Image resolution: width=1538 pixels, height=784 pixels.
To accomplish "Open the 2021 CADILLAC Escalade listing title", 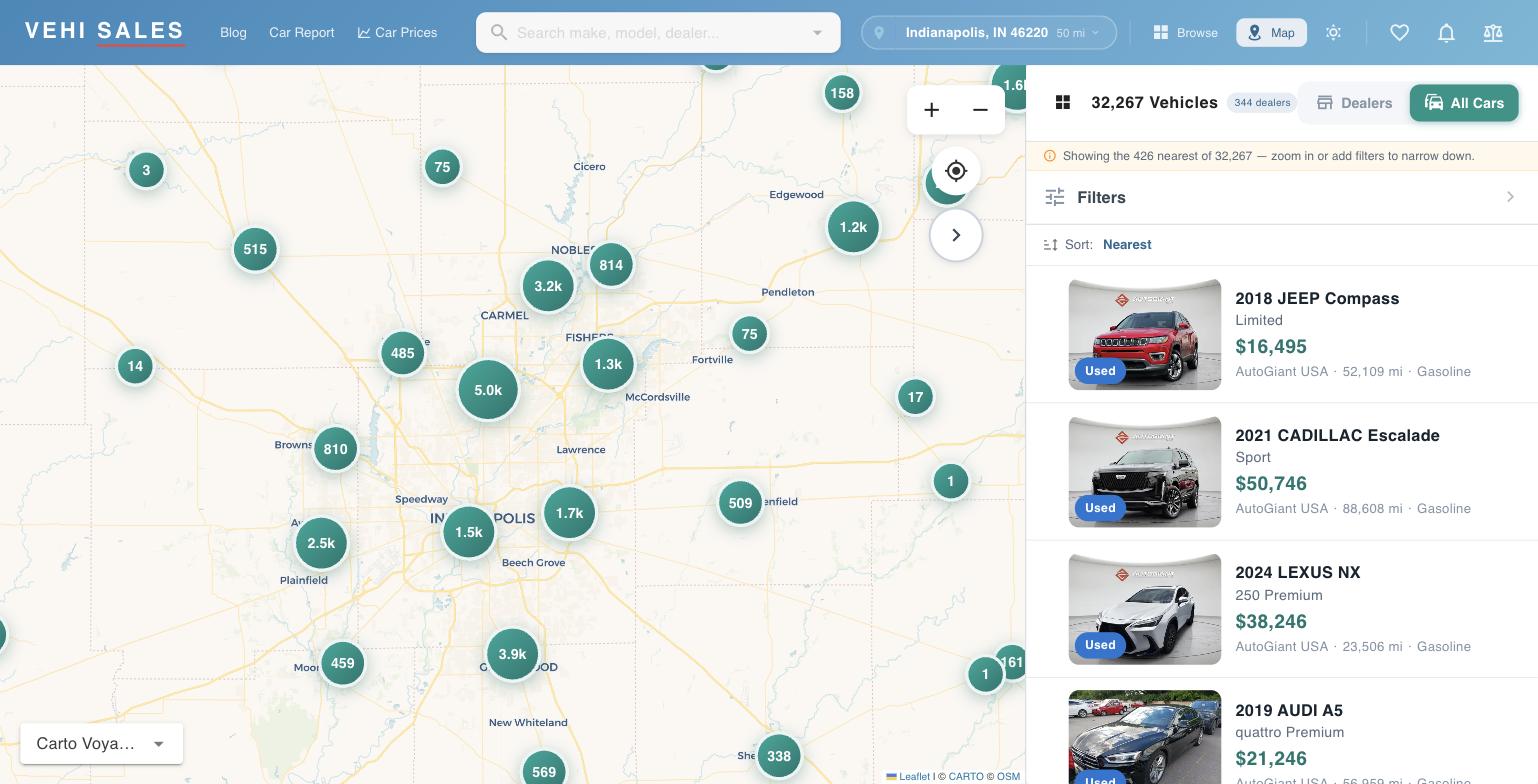I will point(1337,435).
